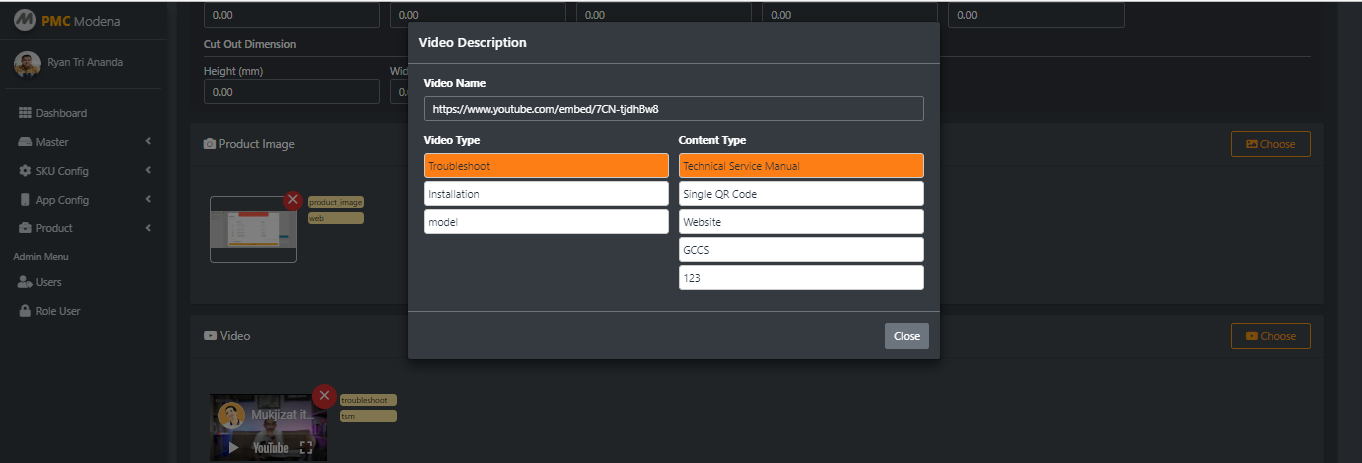
Task: Remove the product image with red X
Action: [x=293, y=200]
